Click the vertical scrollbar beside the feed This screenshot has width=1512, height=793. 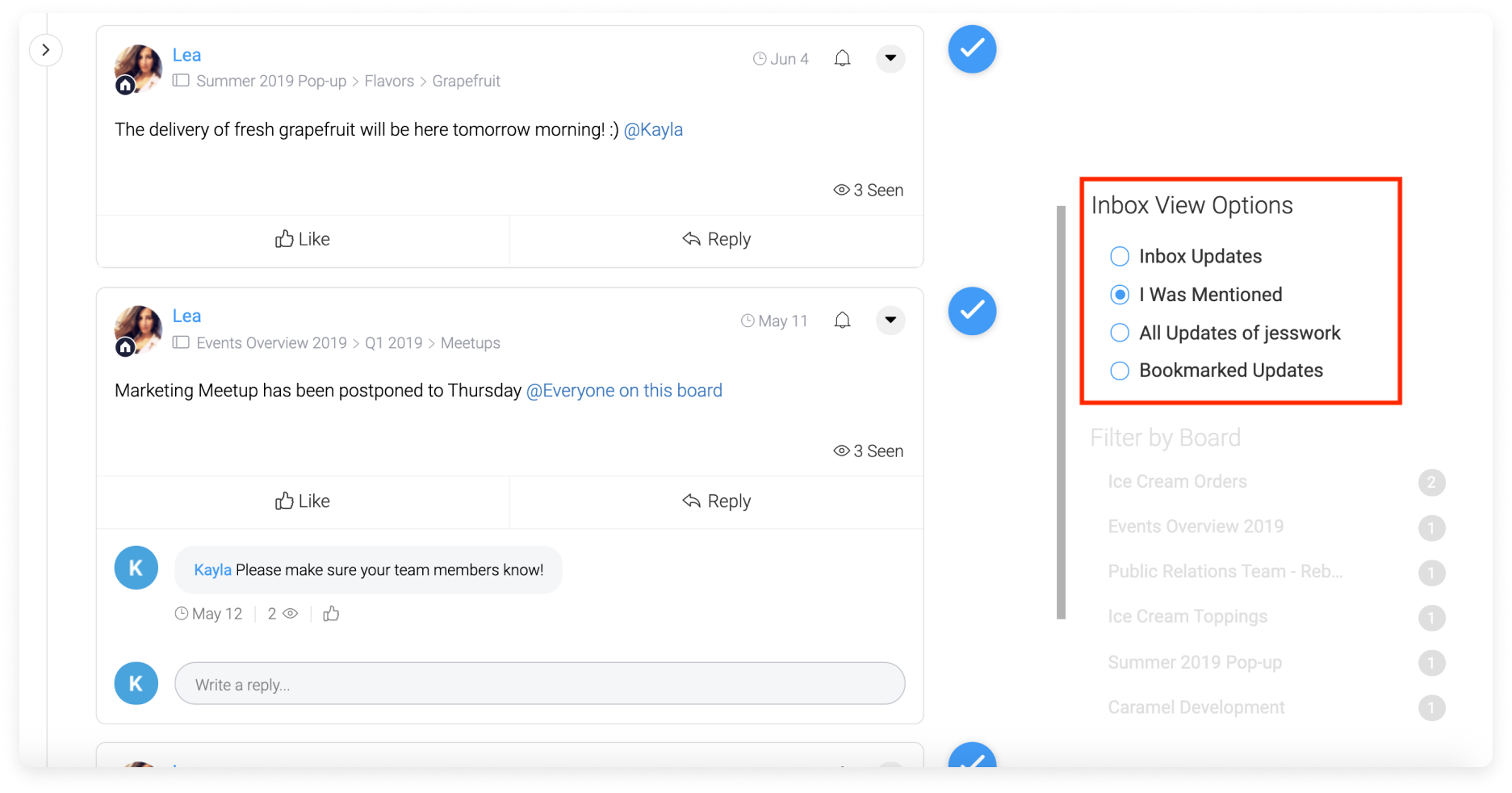click(1061, 413)
